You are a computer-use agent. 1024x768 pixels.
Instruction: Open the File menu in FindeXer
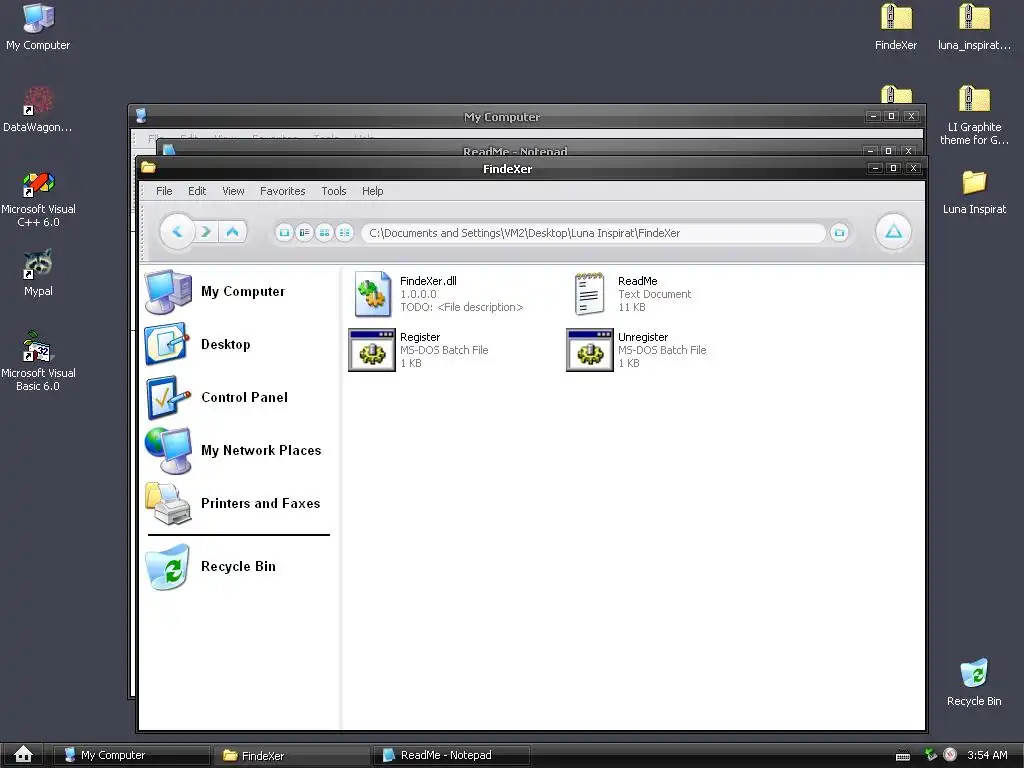coord(164,191)
